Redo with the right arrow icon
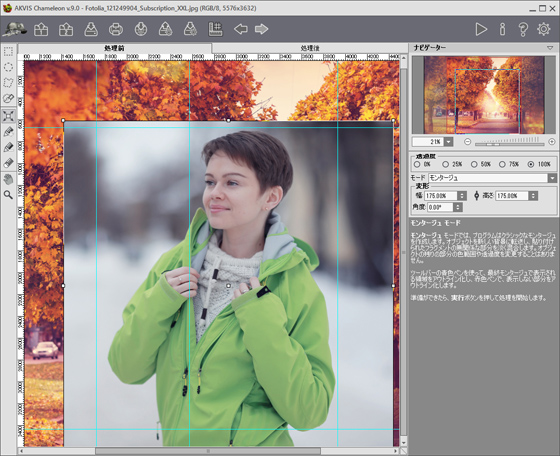 coord(261,29)
